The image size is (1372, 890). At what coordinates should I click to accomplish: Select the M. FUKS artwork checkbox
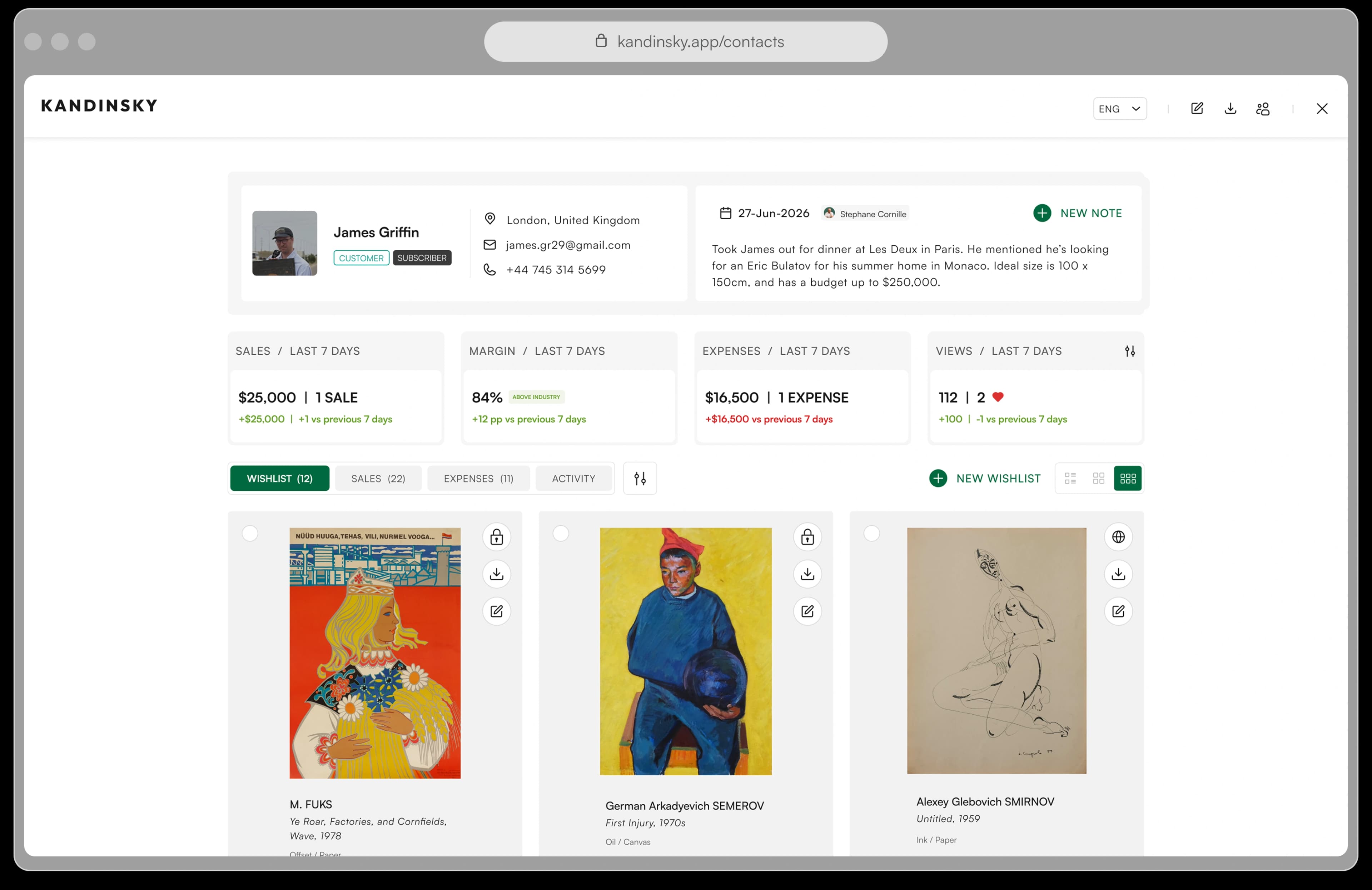click(x=250, y=534)
